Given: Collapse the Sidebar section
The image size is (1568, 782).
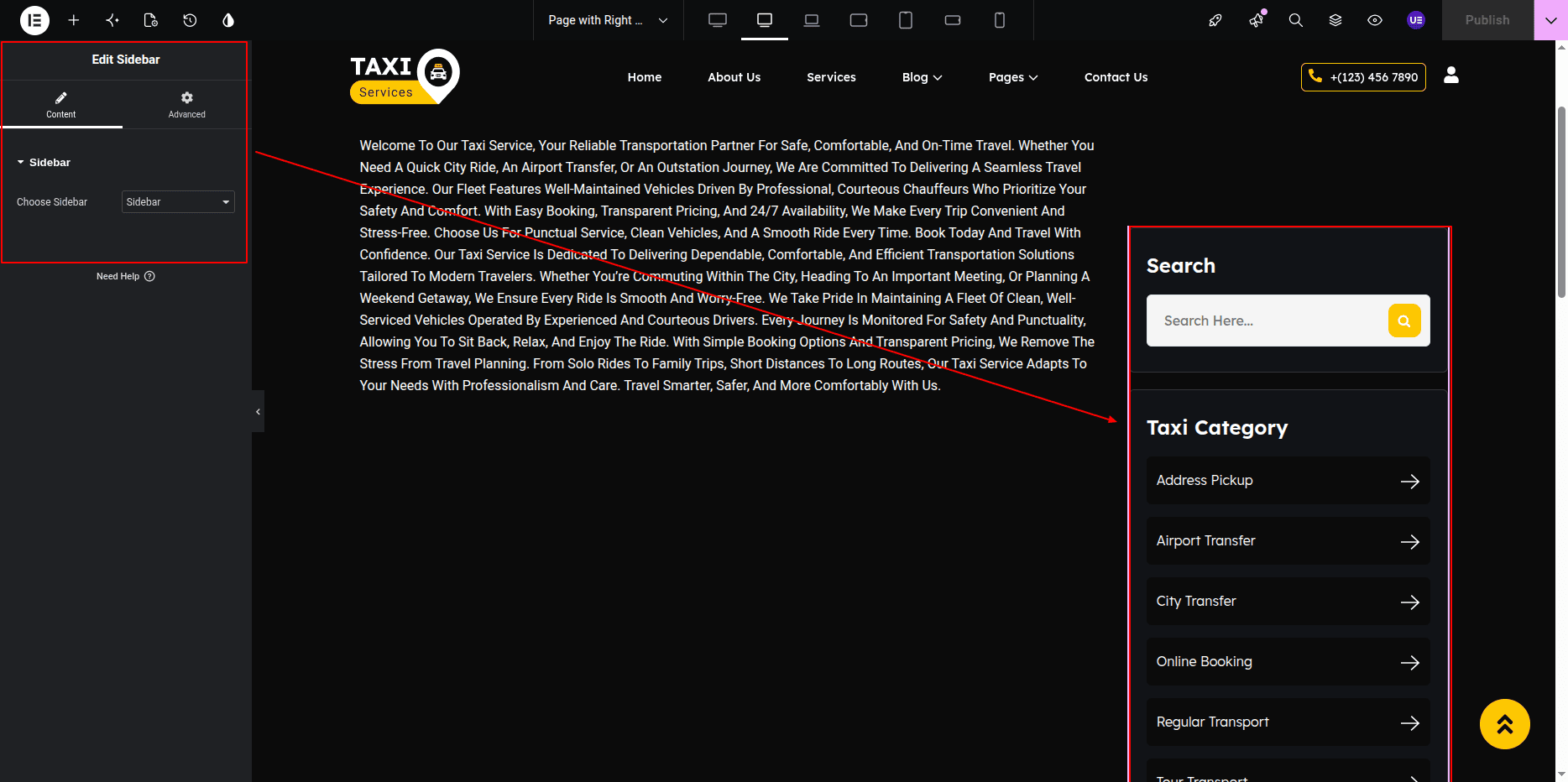Looking at the screenshot, I should 44,162.
